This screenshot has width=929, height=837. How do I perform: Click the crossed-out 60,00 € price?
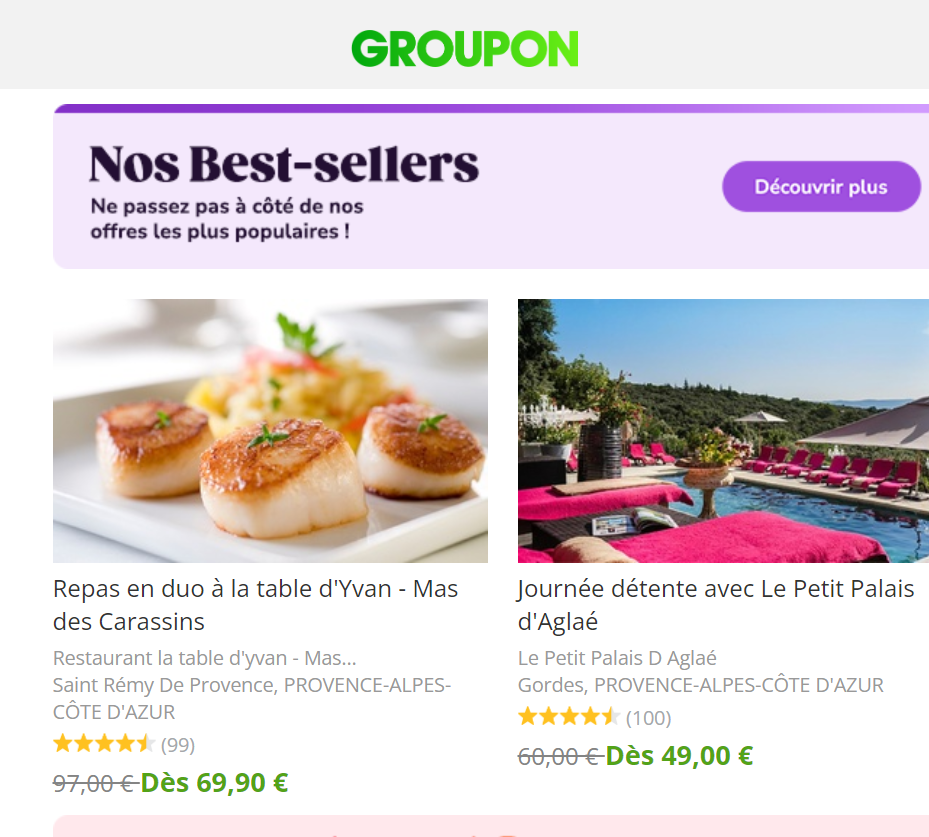coord(560,757)
